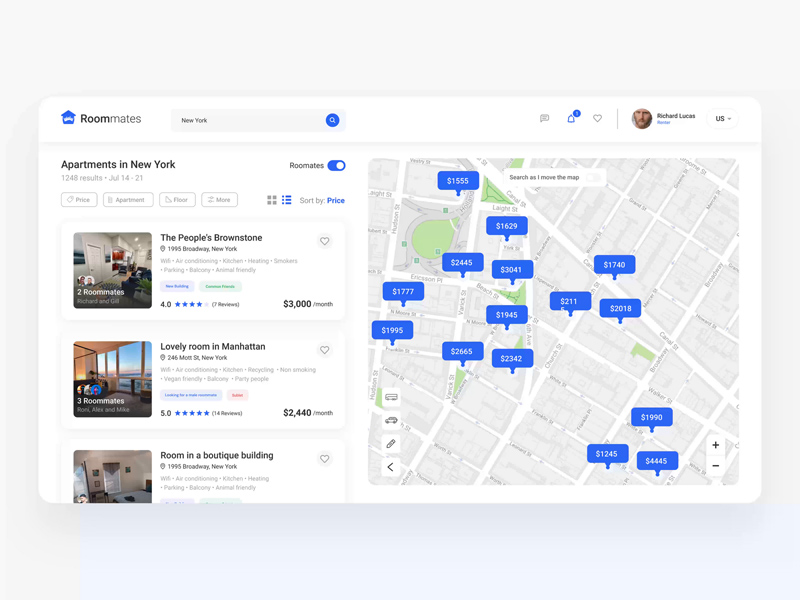This screenshot has width=800, height=600.
Task: Select the car travel icon on the map
Action: pos(390,422)
